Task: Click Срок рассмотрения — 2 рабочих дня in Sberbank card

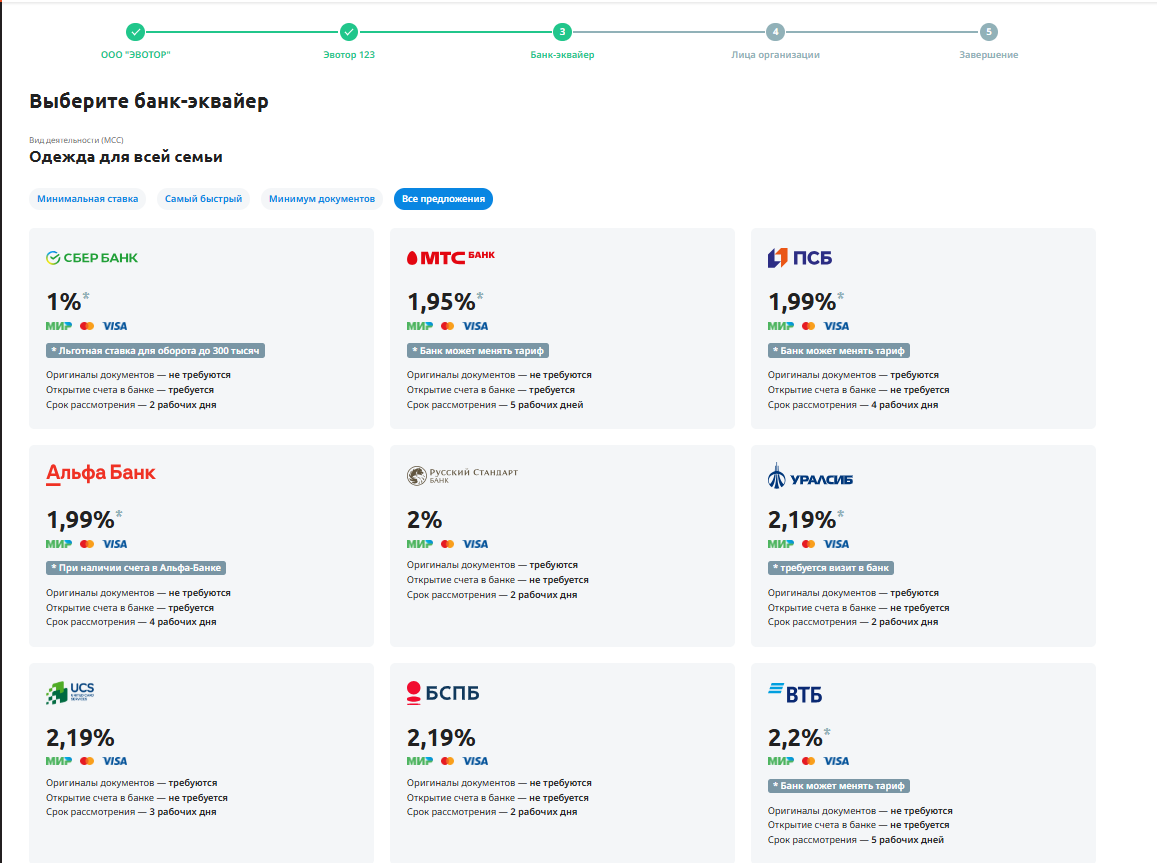Action: pyautogui.click(x=131, y=405)
